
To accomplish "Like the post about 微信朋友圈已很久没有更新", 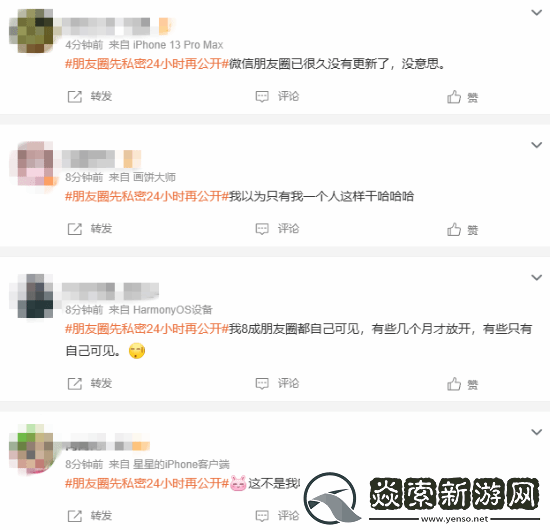I will [x=454, y=96].
